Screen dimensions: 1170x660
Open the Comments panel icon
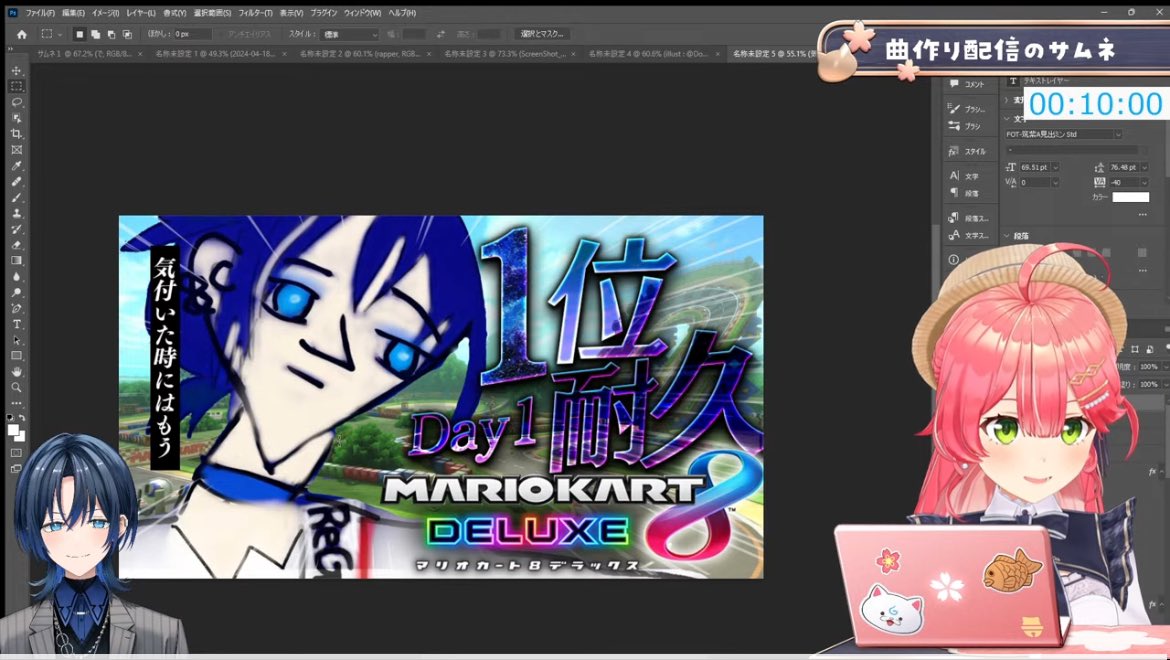click(954, 84)
